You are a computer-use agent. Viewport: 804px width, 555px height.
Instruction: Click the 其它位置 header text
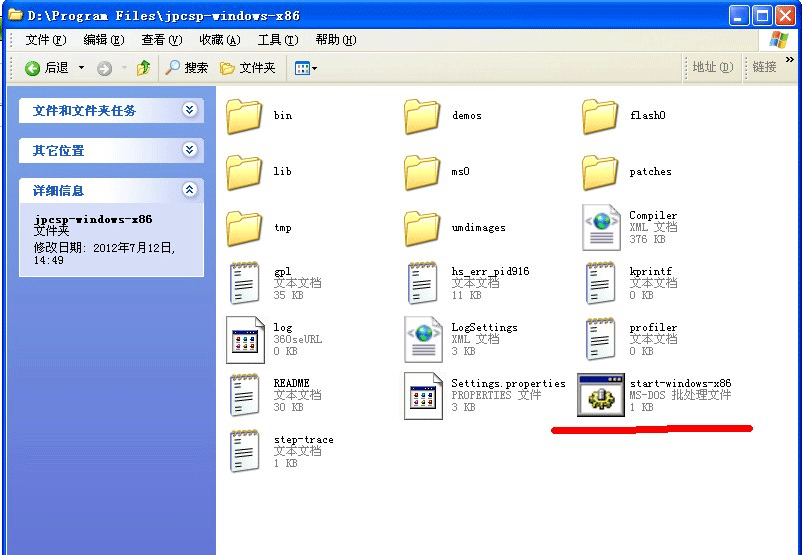point(58,151)
